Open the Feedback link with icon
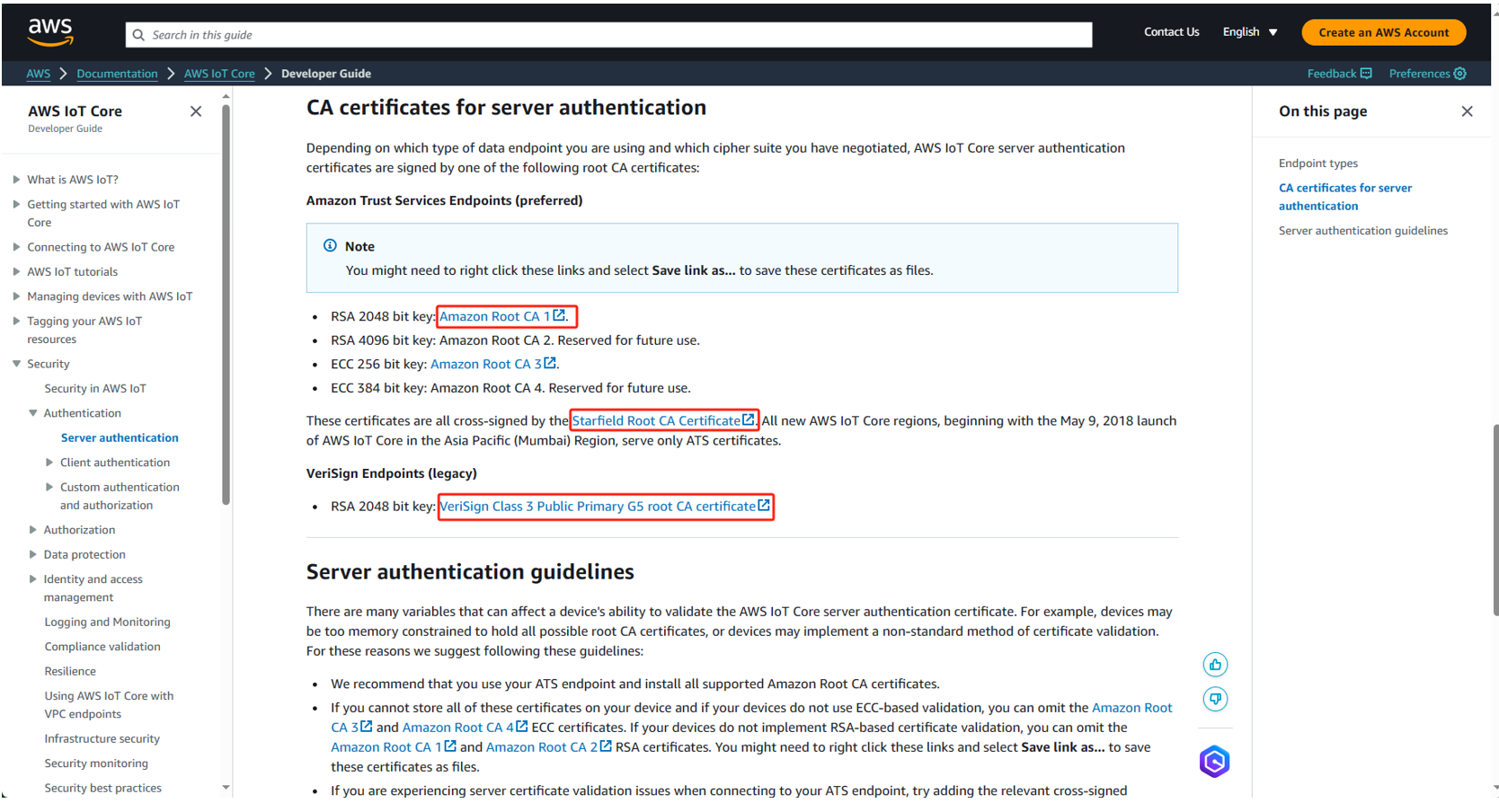This screenshot has width=1499, height=812. click(1339, 74)
